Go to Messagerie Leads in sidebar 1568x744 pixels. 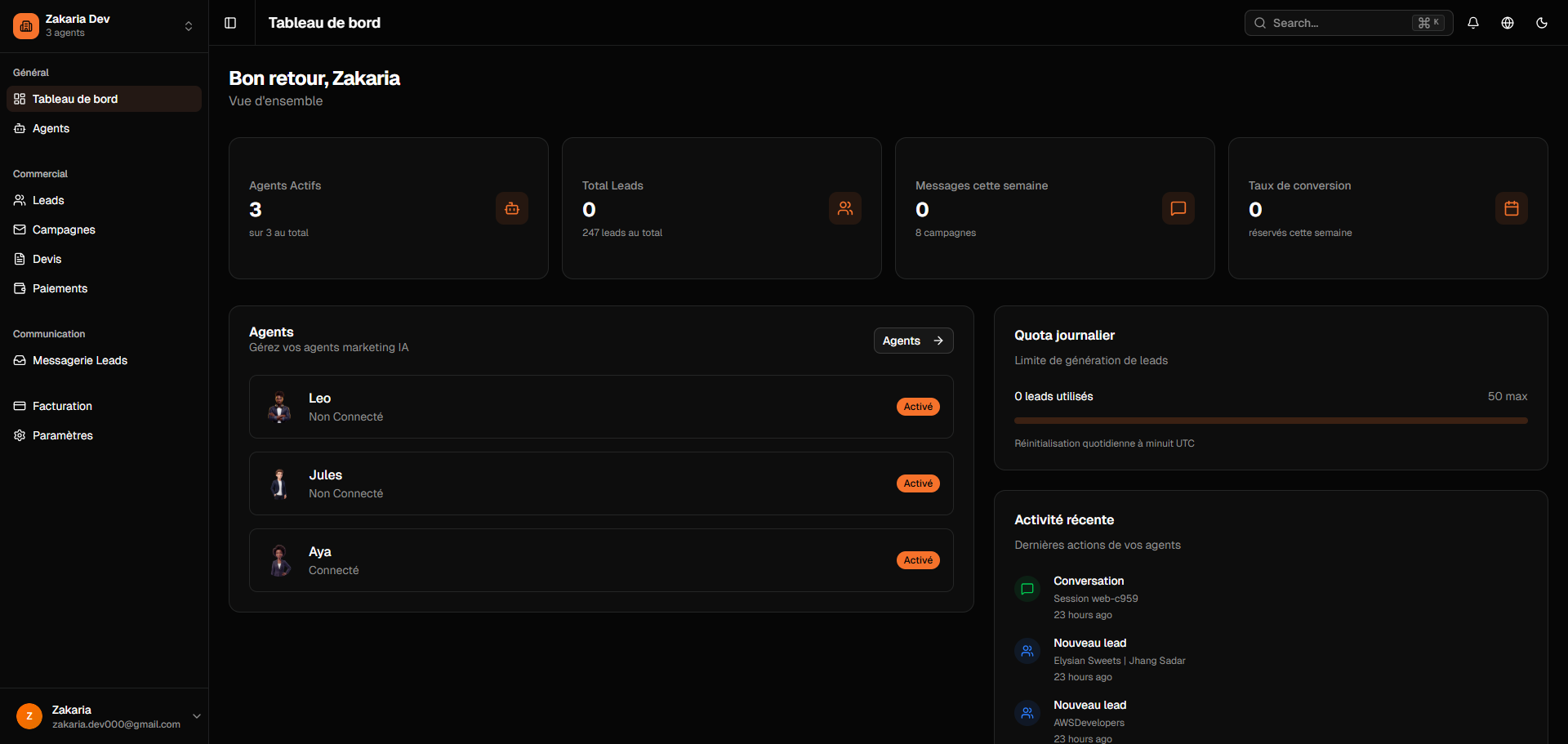pos(79,360)
